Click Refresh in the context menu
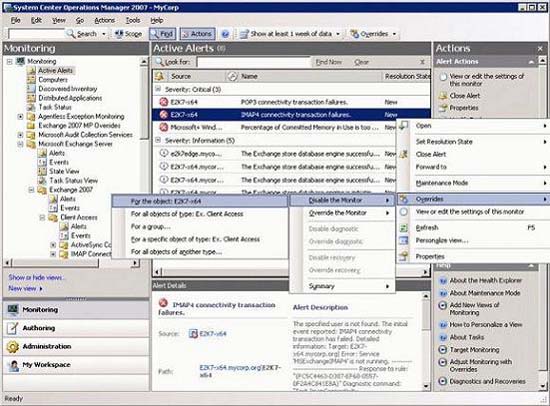Screen dimensions: 550x406 click(x=474, y=228)
